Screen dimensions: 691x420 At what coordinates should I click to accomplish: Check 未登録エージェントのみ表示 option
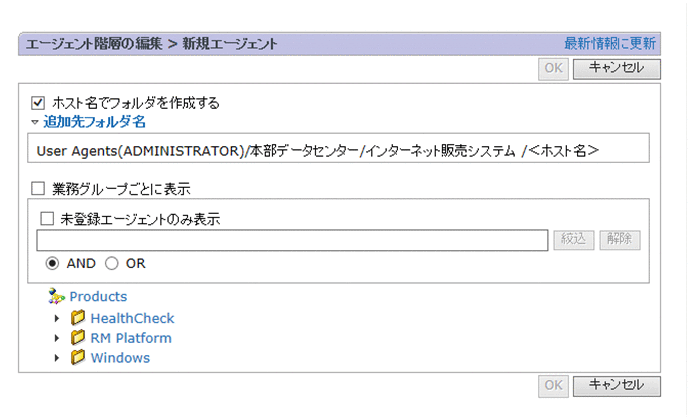(x=47, y=219)
